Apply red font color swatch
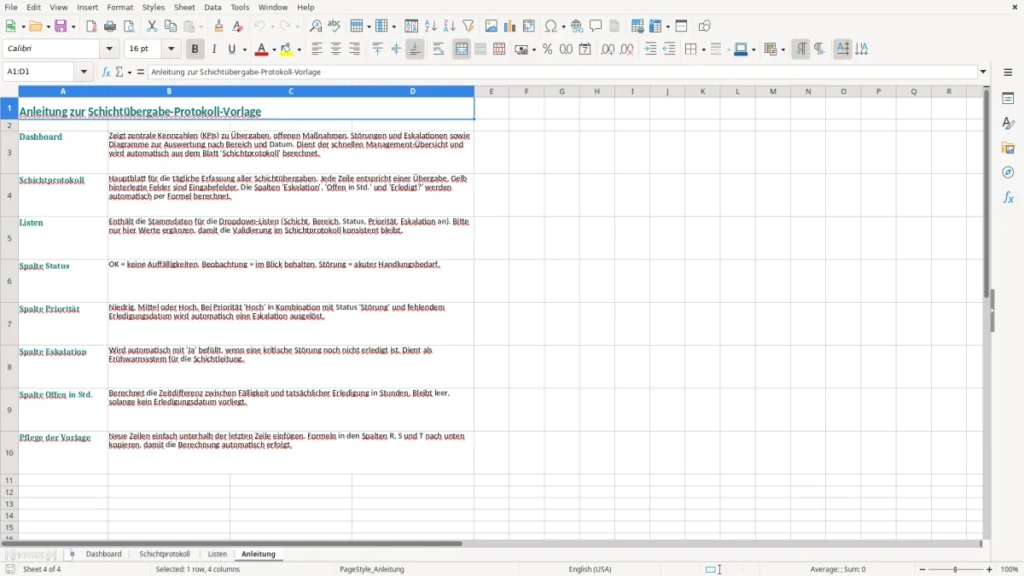Image resolution: width=1024 pixels, height=576 pixels. (261, 49)
